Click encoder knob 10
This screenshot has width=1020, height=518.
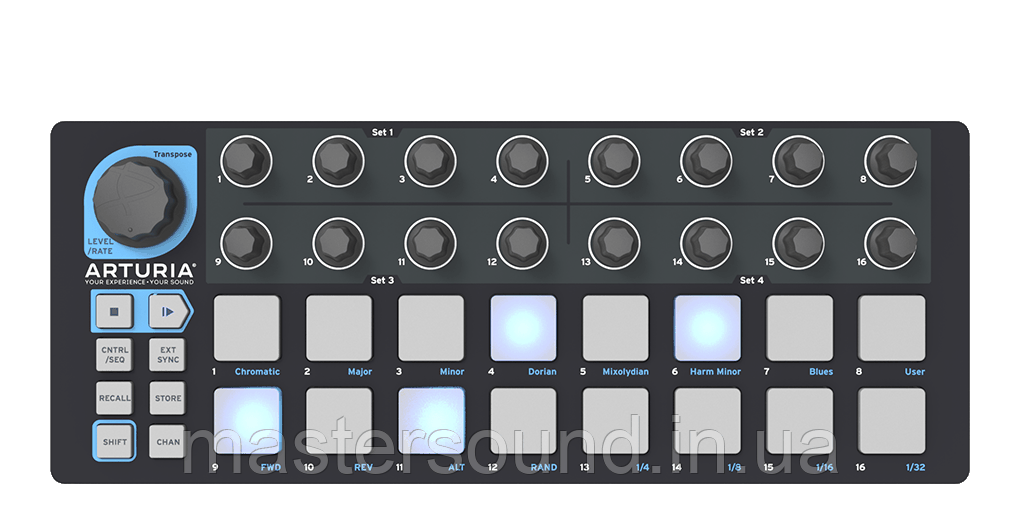(x=338, y=243)
